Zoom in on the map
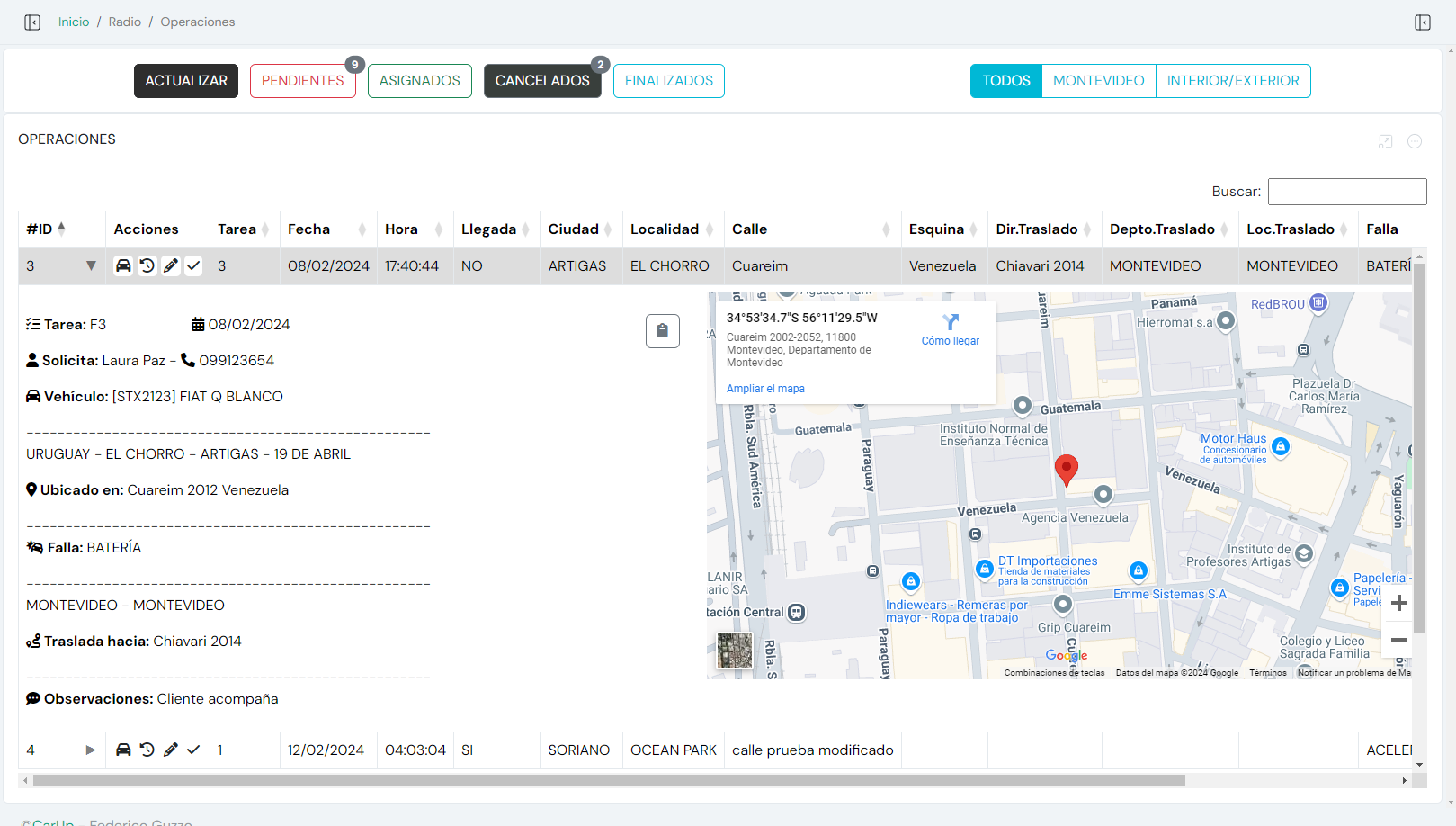Screen dimensions: 1456x826 [x=1399, y=603]
